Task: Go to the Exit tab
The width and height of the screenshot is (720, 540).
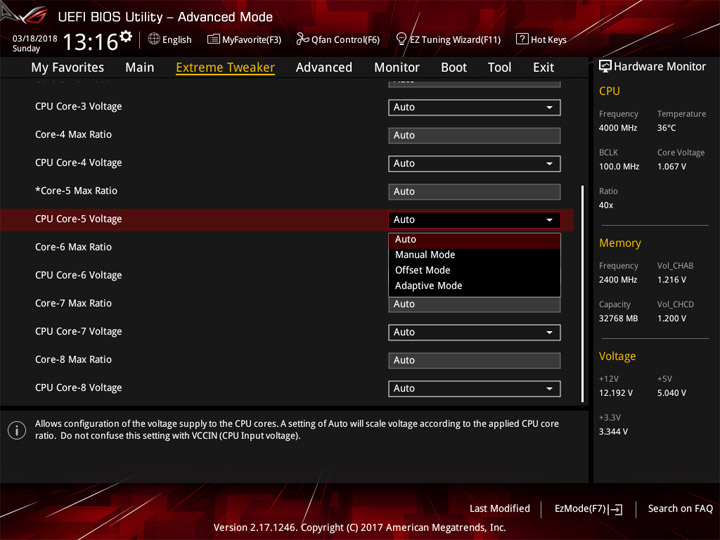Action: (543, 68)
